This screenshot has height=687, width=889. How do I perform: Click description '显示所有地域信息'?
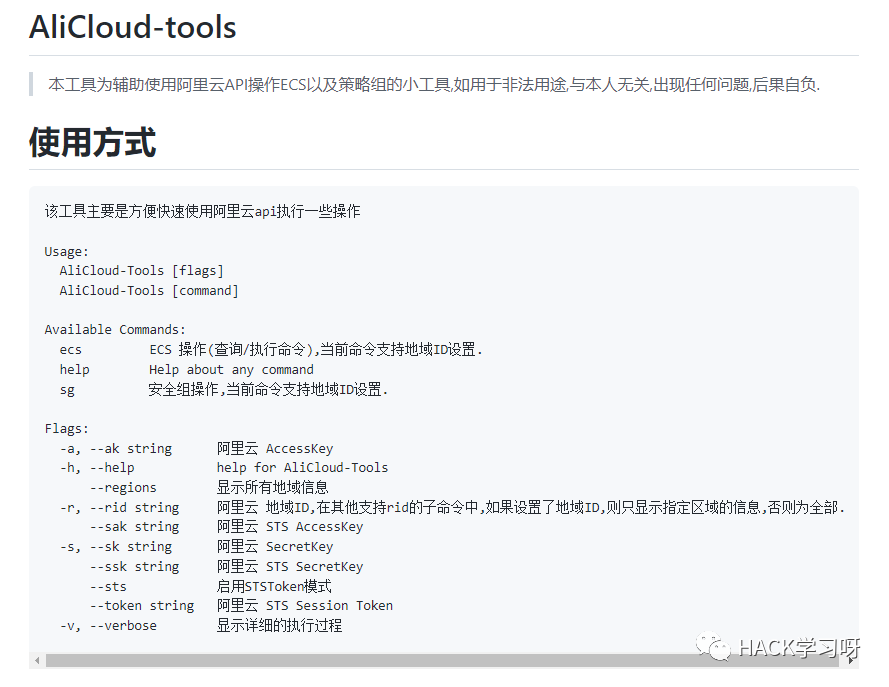pos(272,487)
